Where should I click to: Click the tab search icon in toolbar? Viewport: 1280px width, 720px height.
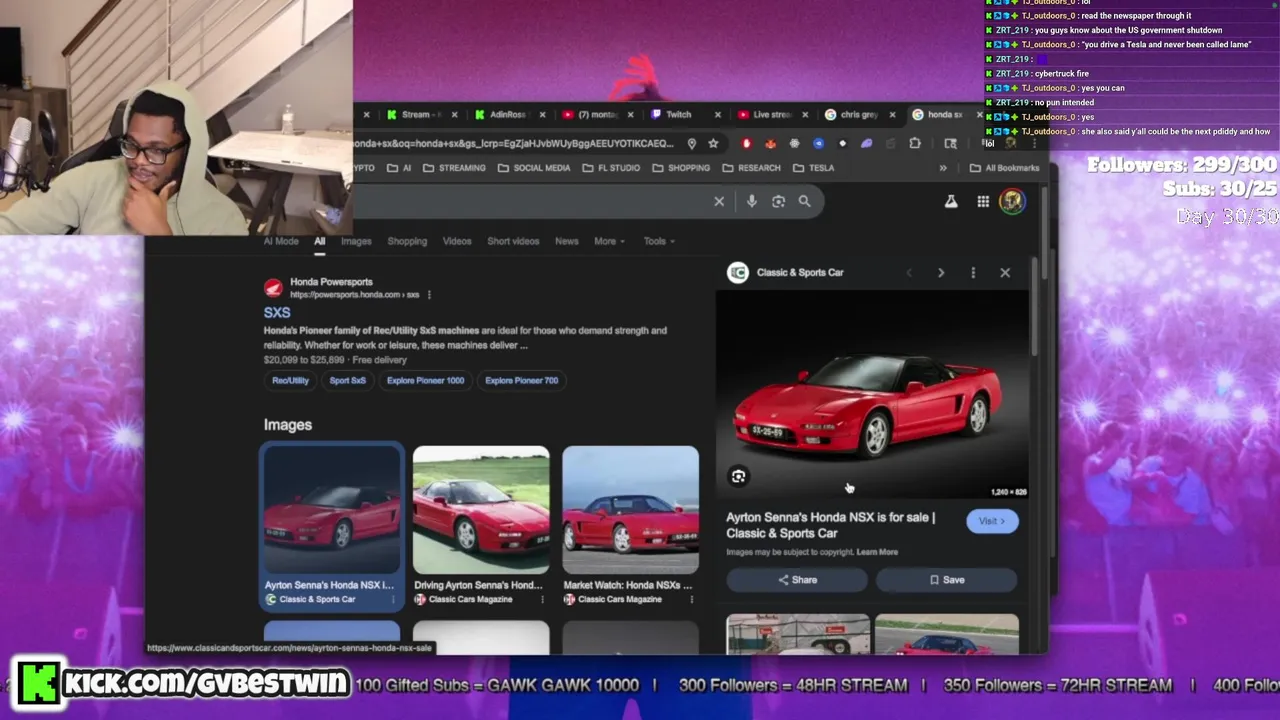coord(951,144)
